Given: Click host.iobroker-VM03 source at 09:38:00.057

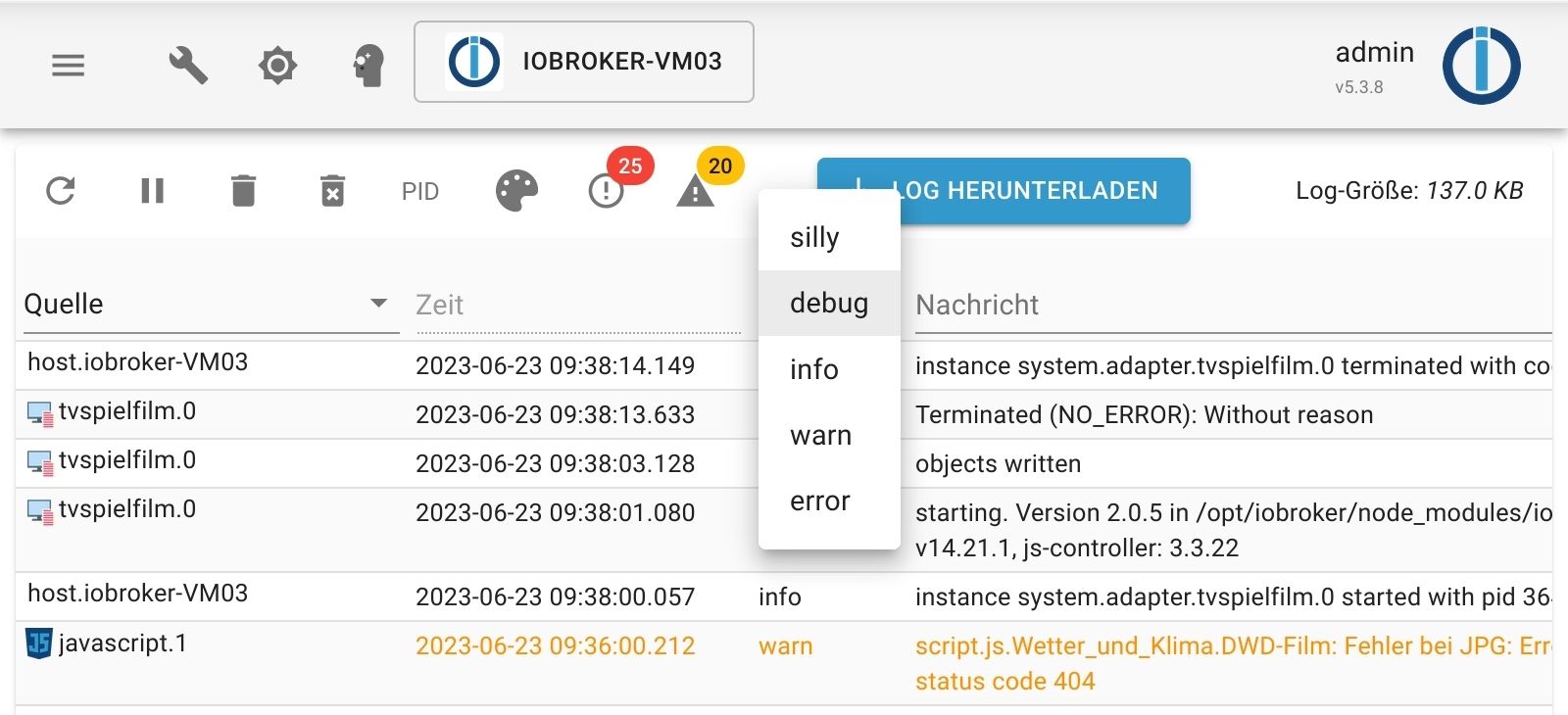Looking at the screenshot, I should [137, 594].
